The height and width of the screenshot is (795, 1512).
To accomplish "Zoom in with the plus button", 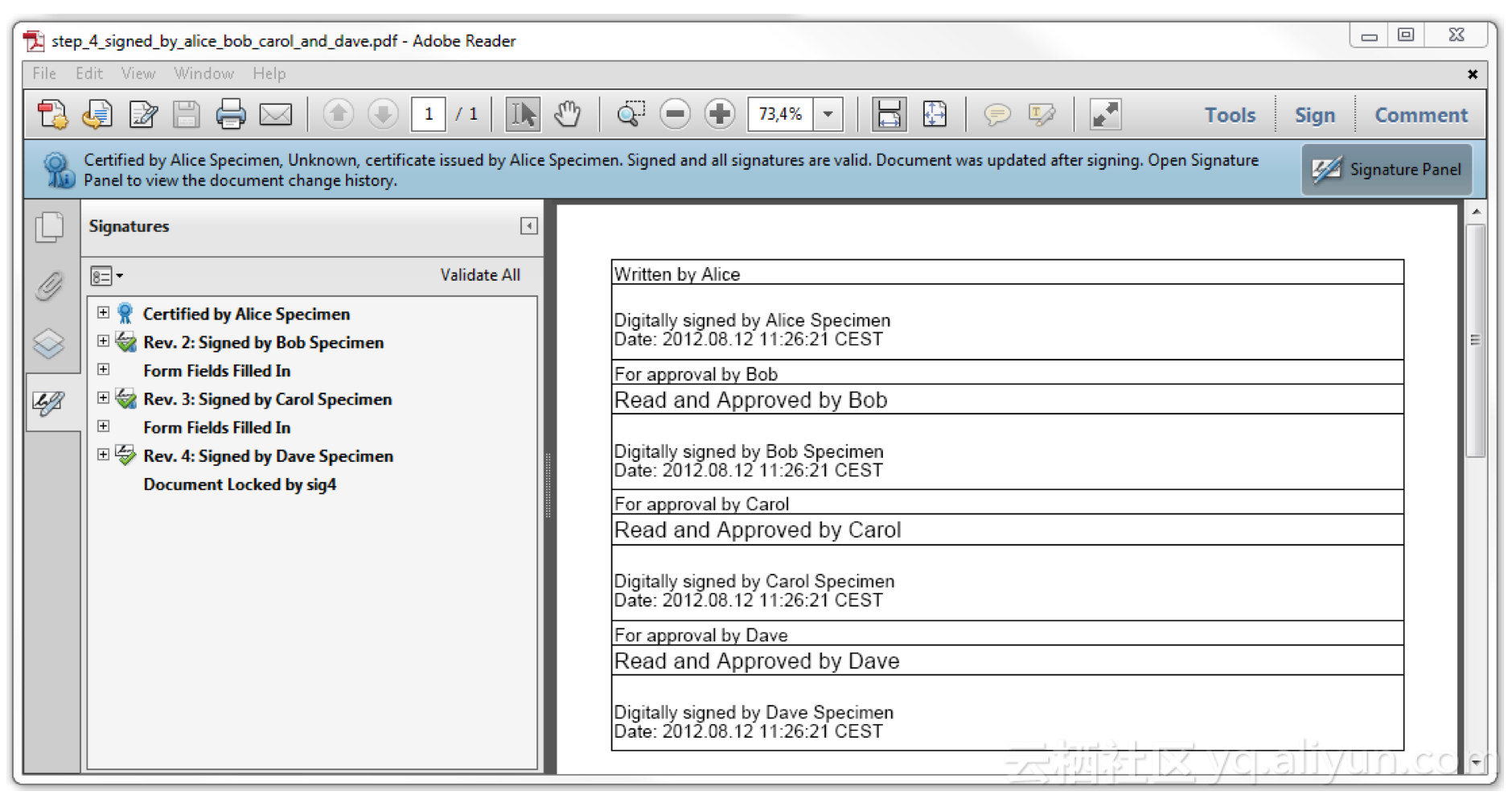I will click(x=720, y=114).
